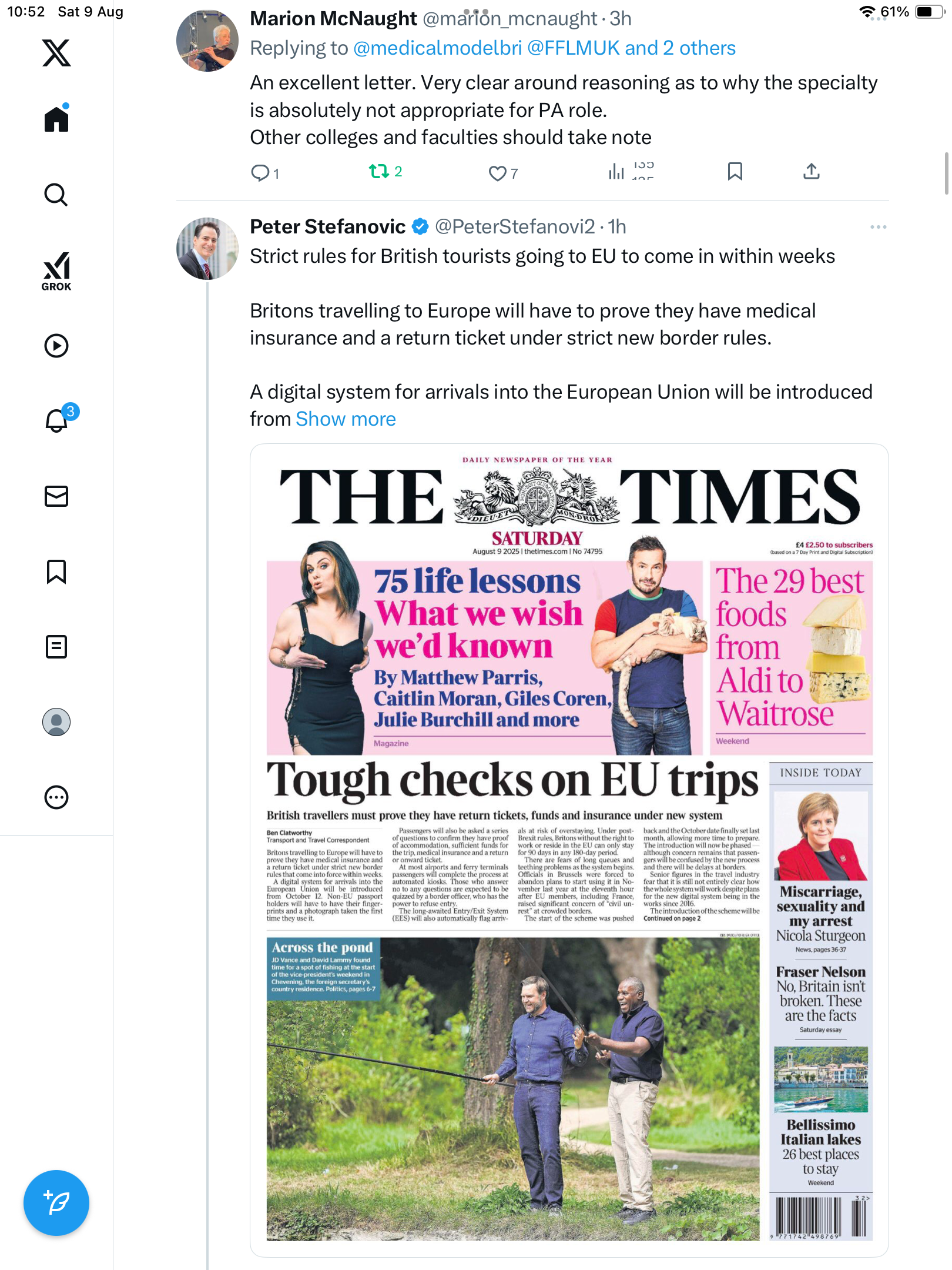Image resolution: width=952 pixels, height=1270 pixels.
Task: Open the Home feed icon
Action: [x=56, y=119]
